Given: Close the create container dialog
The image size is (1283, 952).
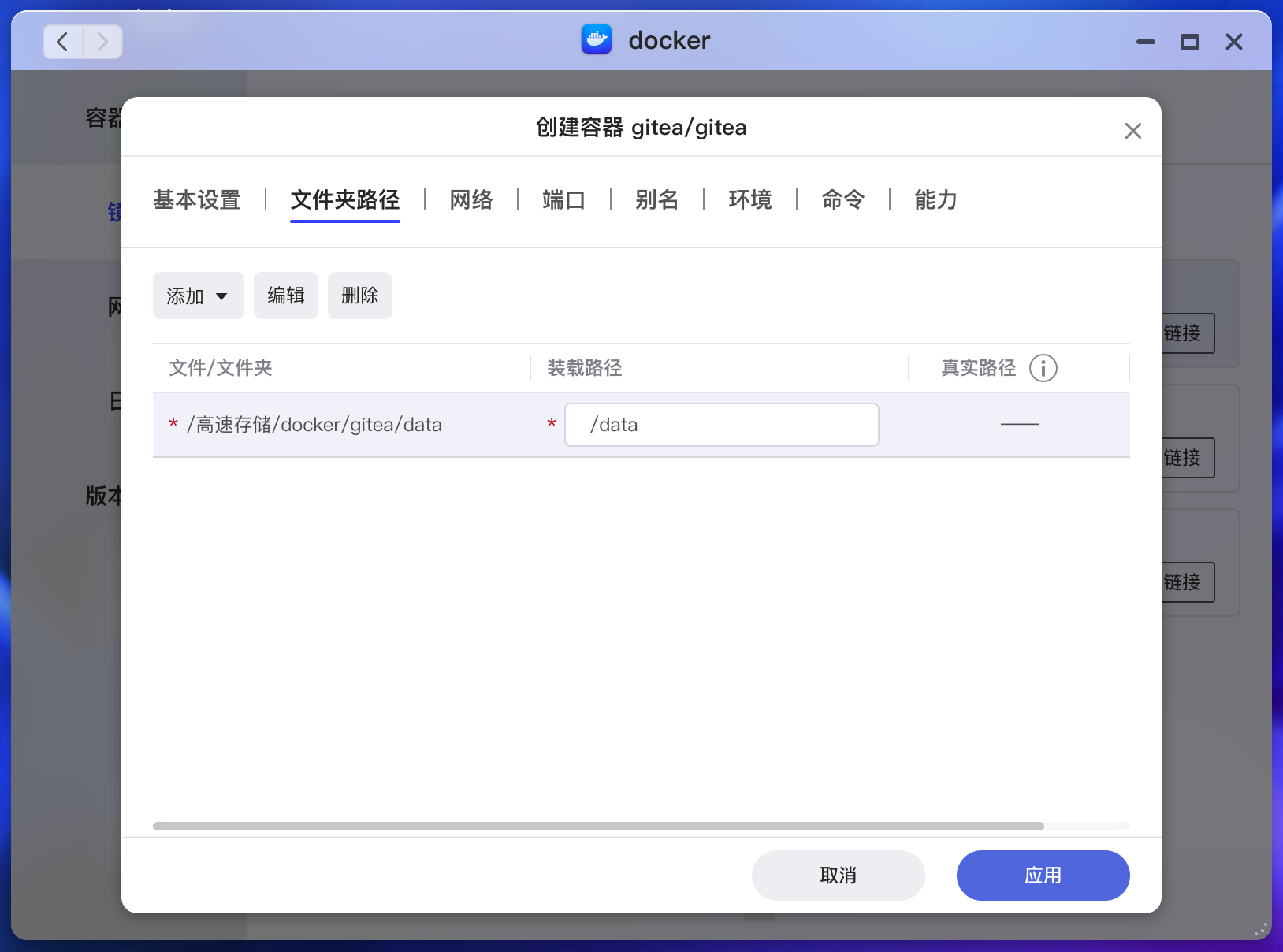Looking at the screenshot, I should click(1132, 131).
